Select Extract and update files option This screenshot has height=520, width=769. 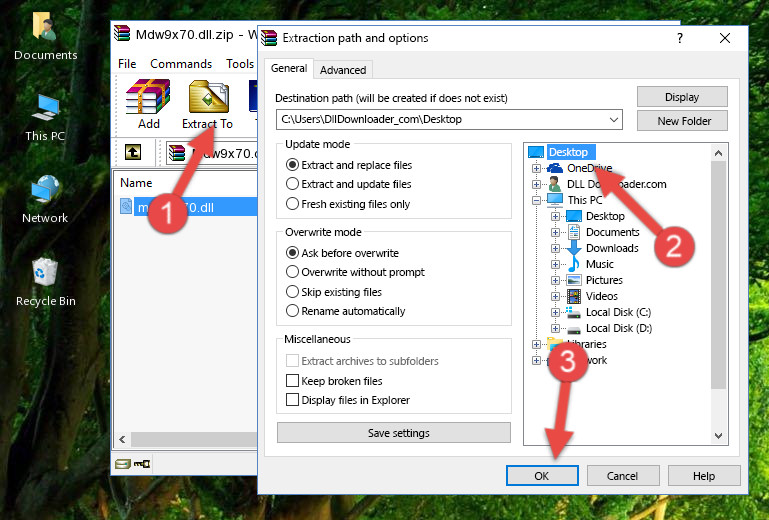[x=348, y=184]
